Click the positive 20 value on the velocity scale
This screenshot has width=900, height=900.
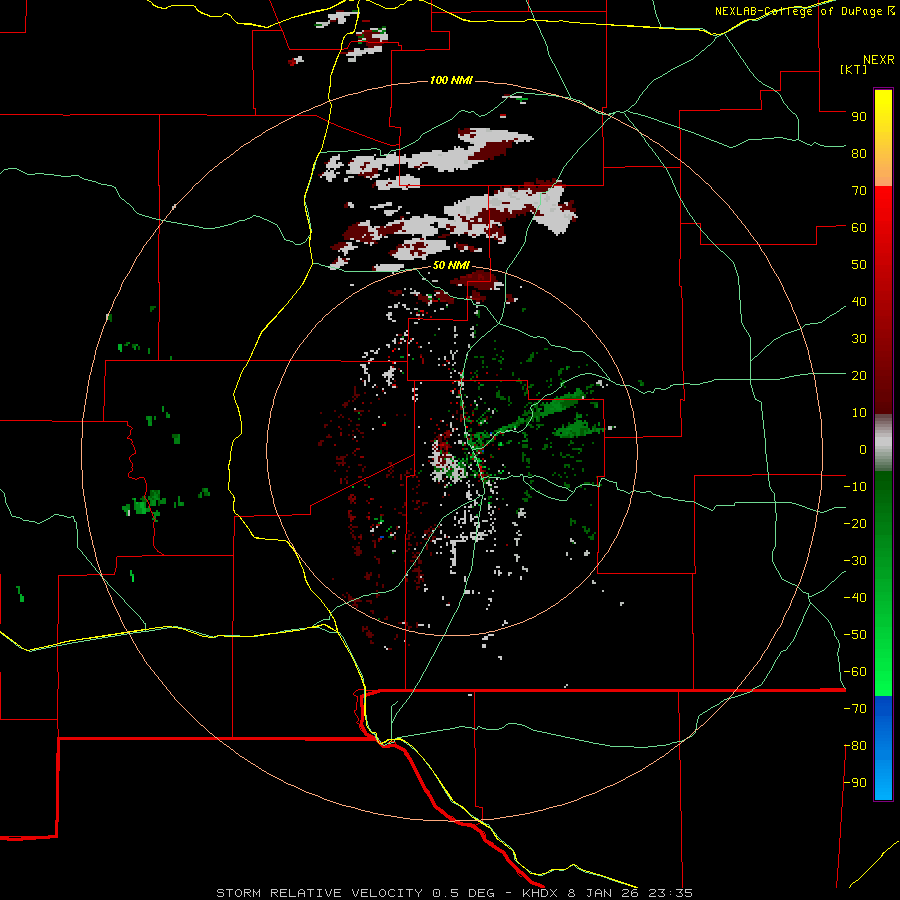pos(859,376)
